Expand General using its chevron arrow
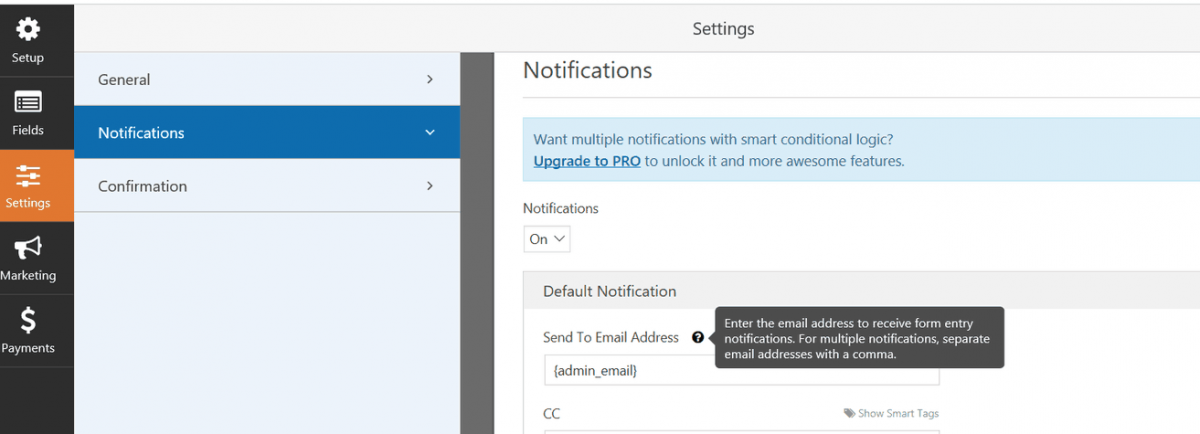Image resolution: width=1200 pixels, height=434 pixels. pyautogui.click(x=430, y=80)
